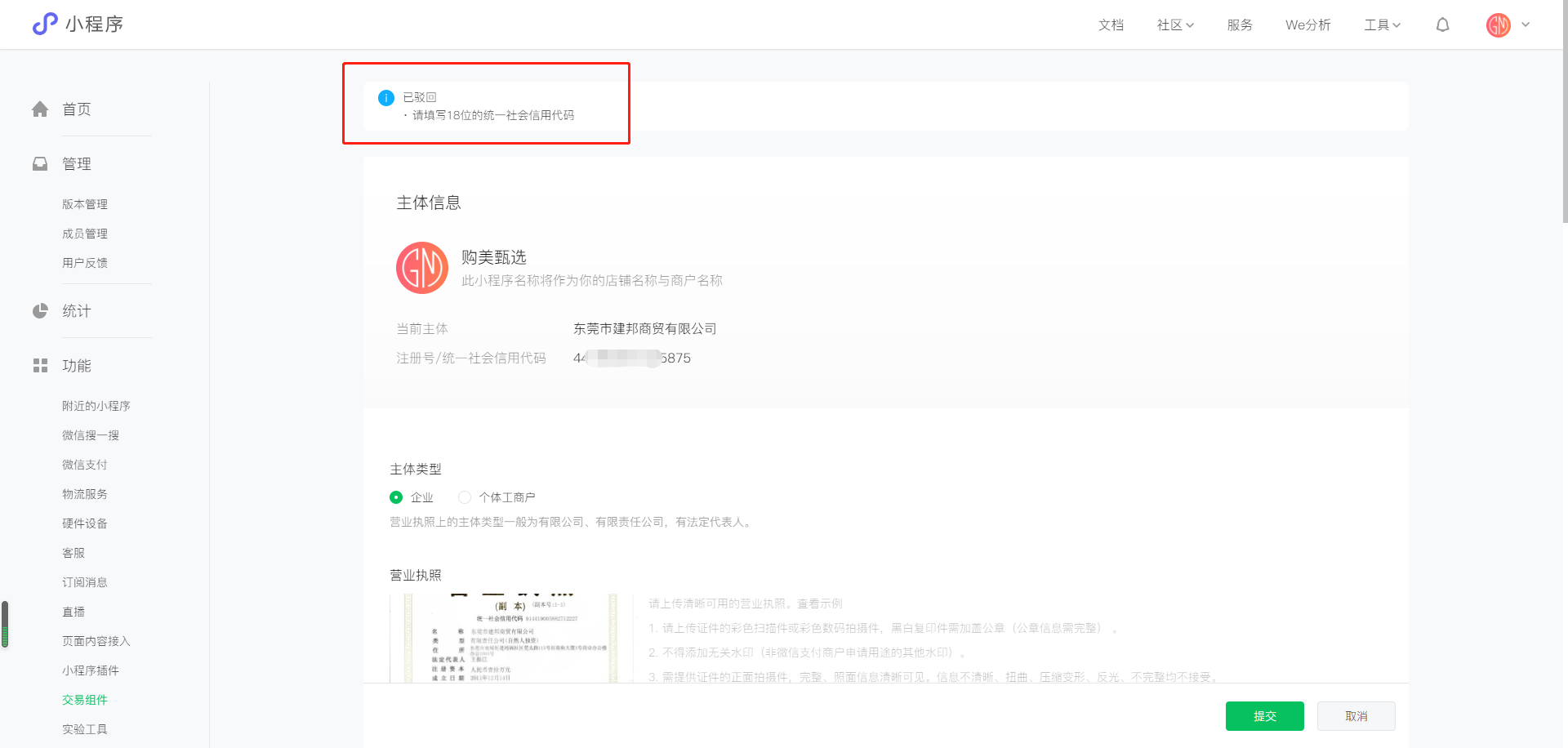Open the notification bell icon
This screenshot has height=748, width=1568.
click(x=1442, y=25)
